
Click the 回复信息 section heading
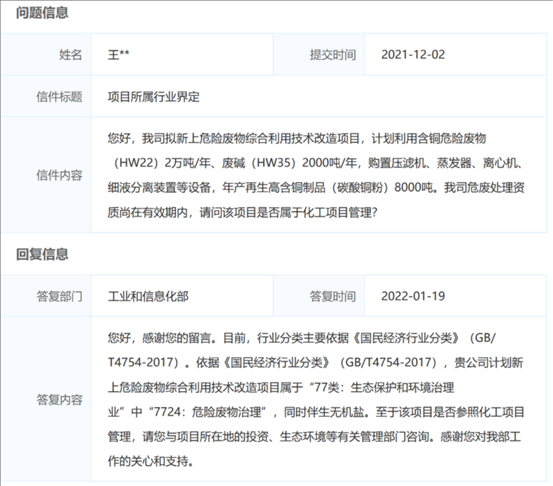click(42, 254)
